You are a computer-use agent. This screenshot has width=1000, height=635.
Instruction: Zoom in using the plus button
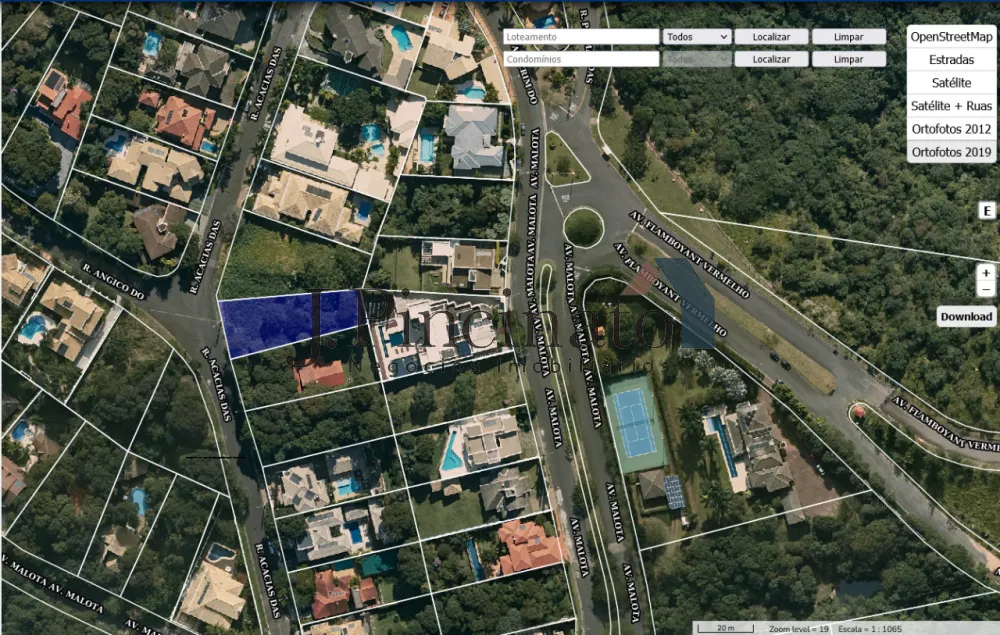[986, 273]
